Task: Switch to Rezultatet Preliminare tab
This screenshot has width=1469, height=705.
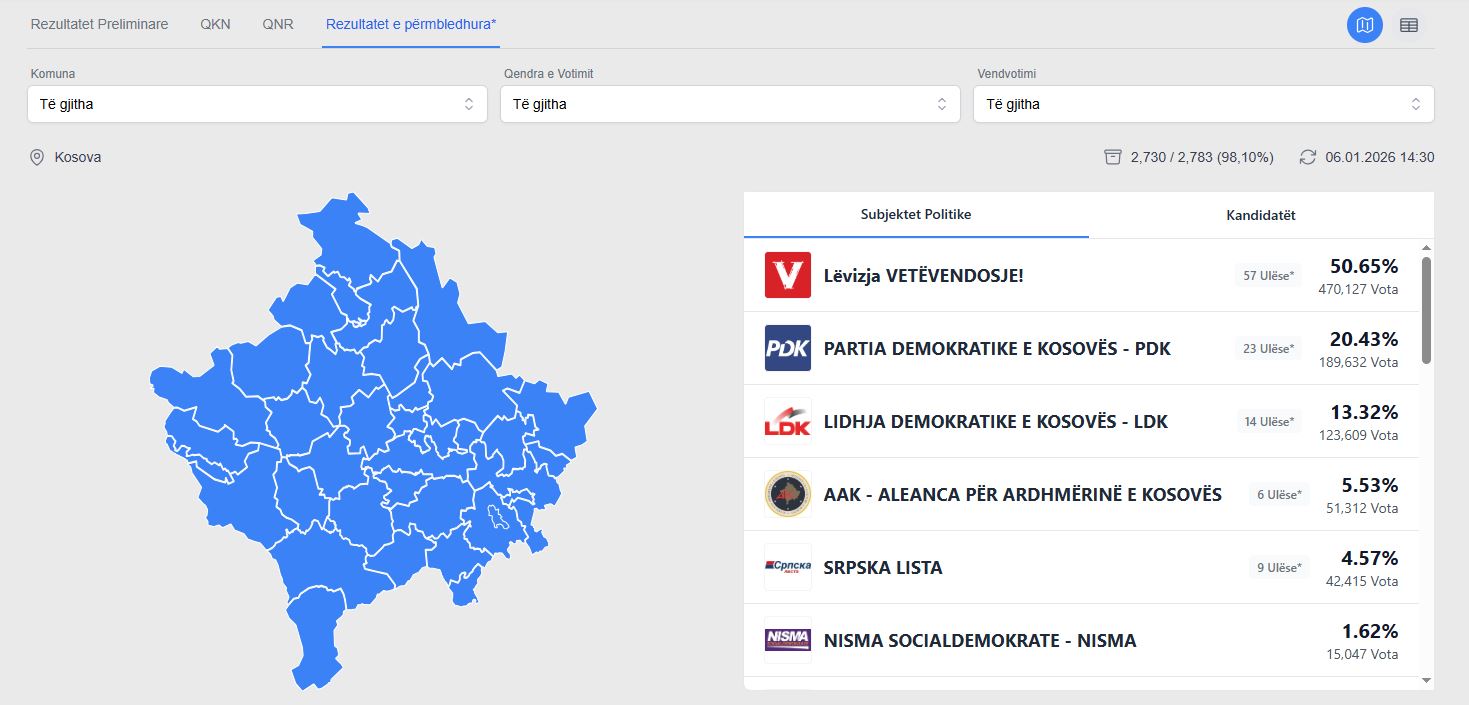Action: point(99,24)
